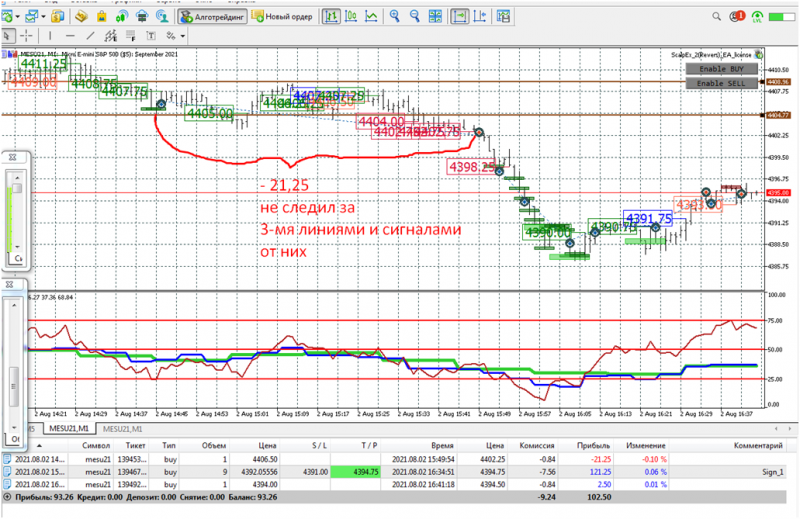
Task: Click the Новый ордер button
Action: [282, 17]
